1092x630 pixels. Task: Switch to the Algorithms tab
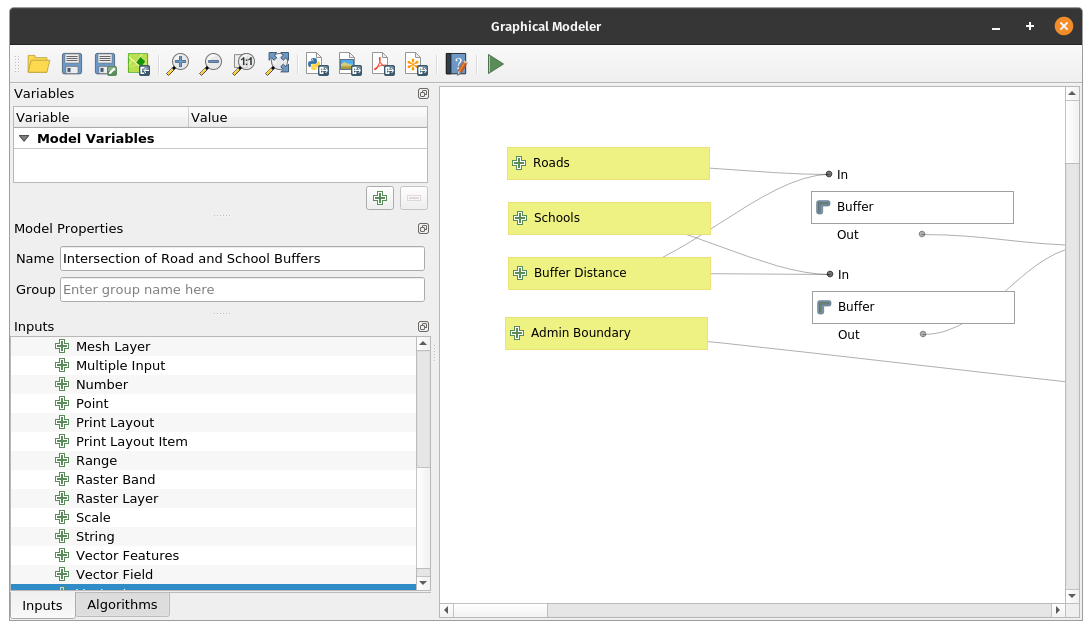(x=122, y=605)
